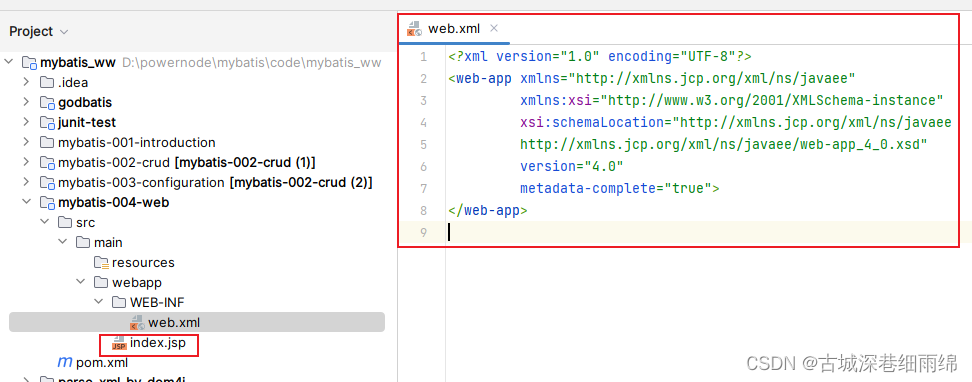Click the mybatis-003-configuration module icon

coord(47,182)
